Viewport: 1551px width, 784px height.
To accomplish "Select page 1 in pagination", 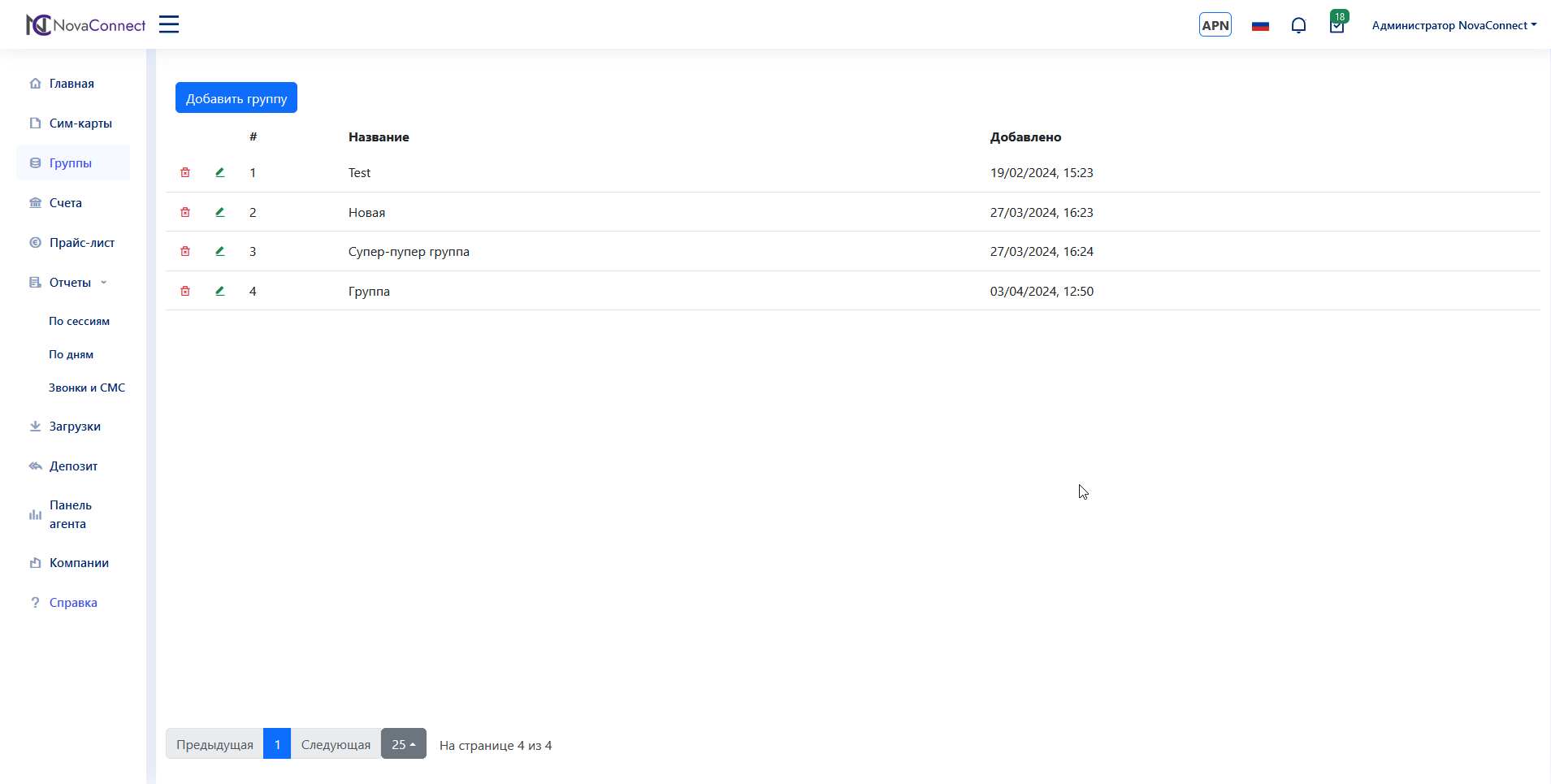I will pyautogui.click(x=277, y=744).
